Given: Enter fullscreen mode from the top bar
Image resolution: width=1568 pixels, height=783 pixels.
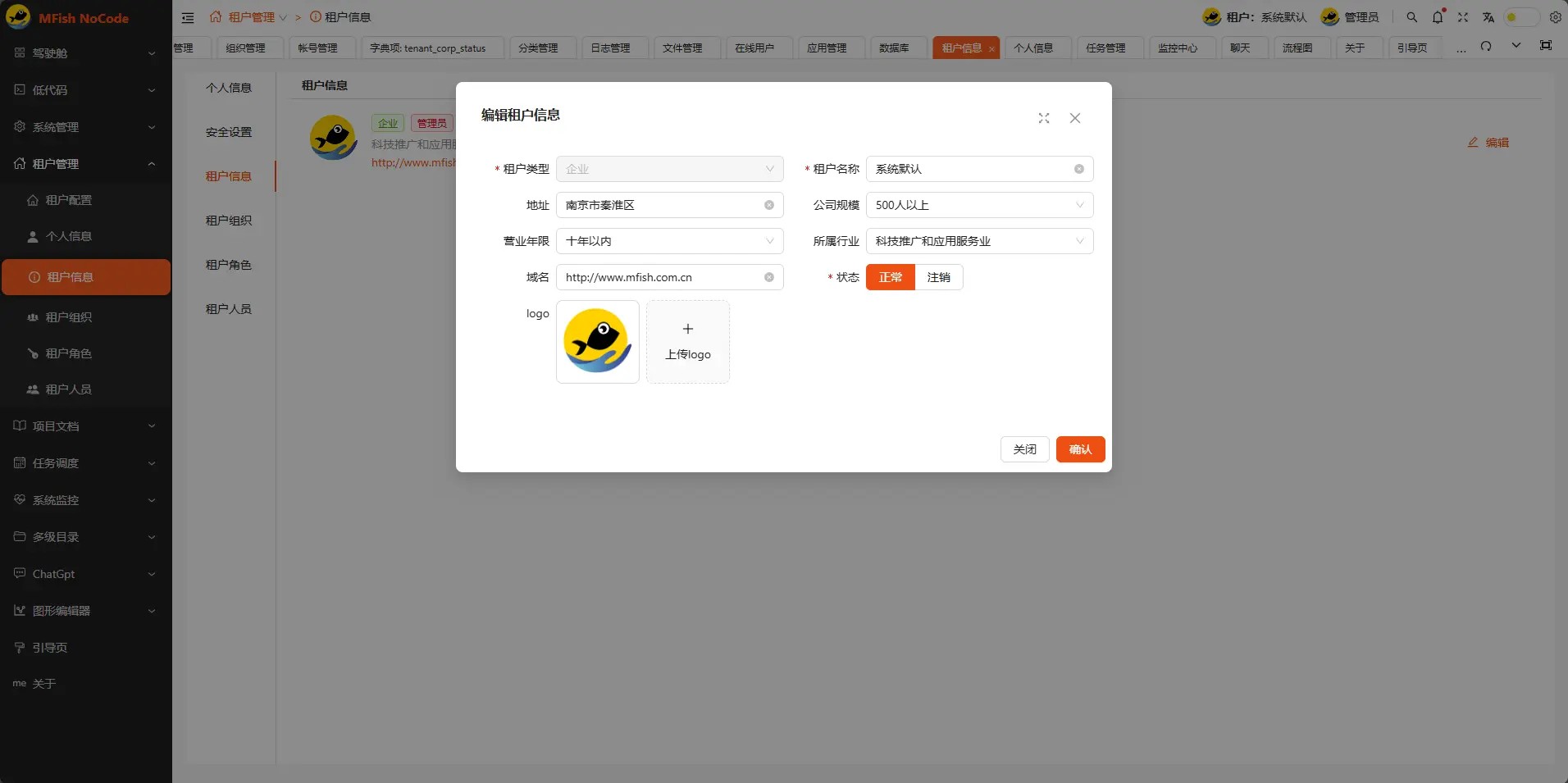Looking at the screenshot, I should (x=1462, y=16).
